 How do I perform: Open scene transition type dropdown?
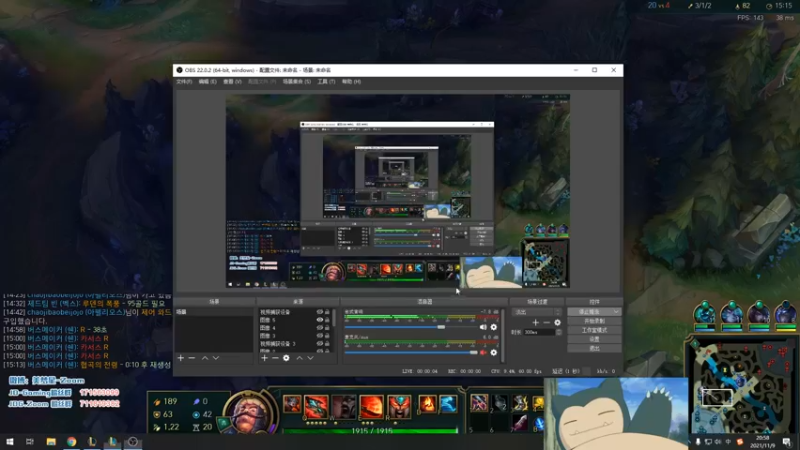537,312
